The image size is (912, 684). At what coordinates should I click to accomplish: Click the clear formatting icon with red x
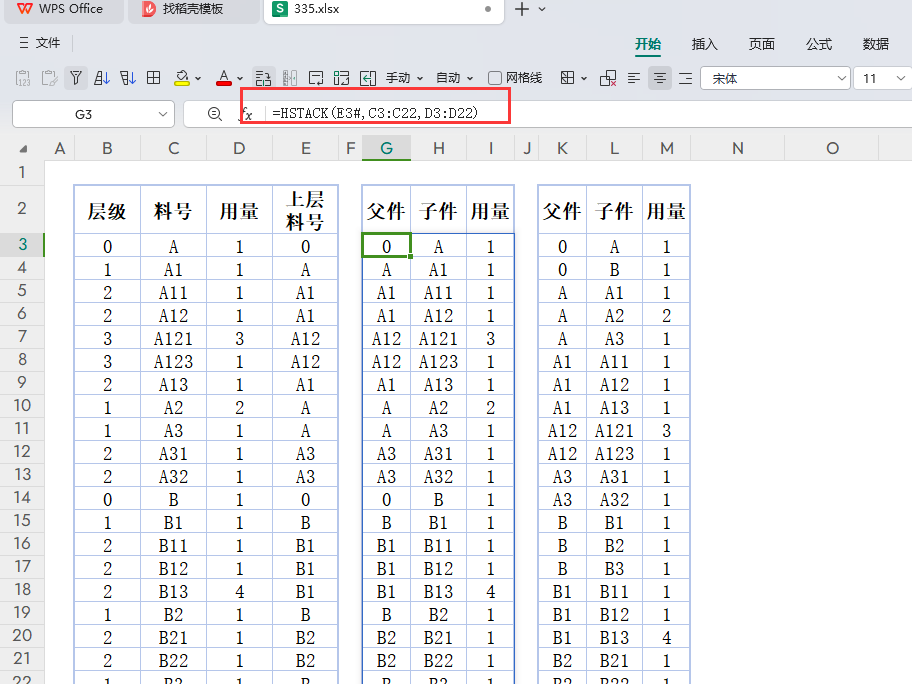[608, 78]
